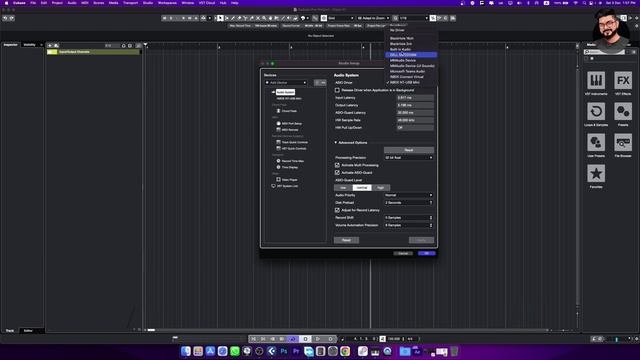Select the Draw pencil tool in toolbar

coord(233,18)
